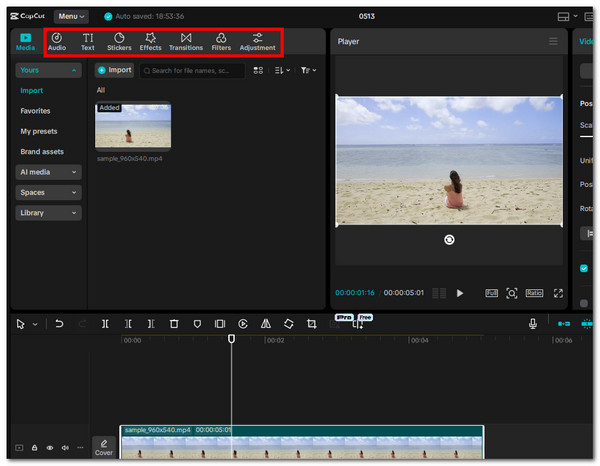
Task: Expand the Library section
Action: tap(48, 213)
